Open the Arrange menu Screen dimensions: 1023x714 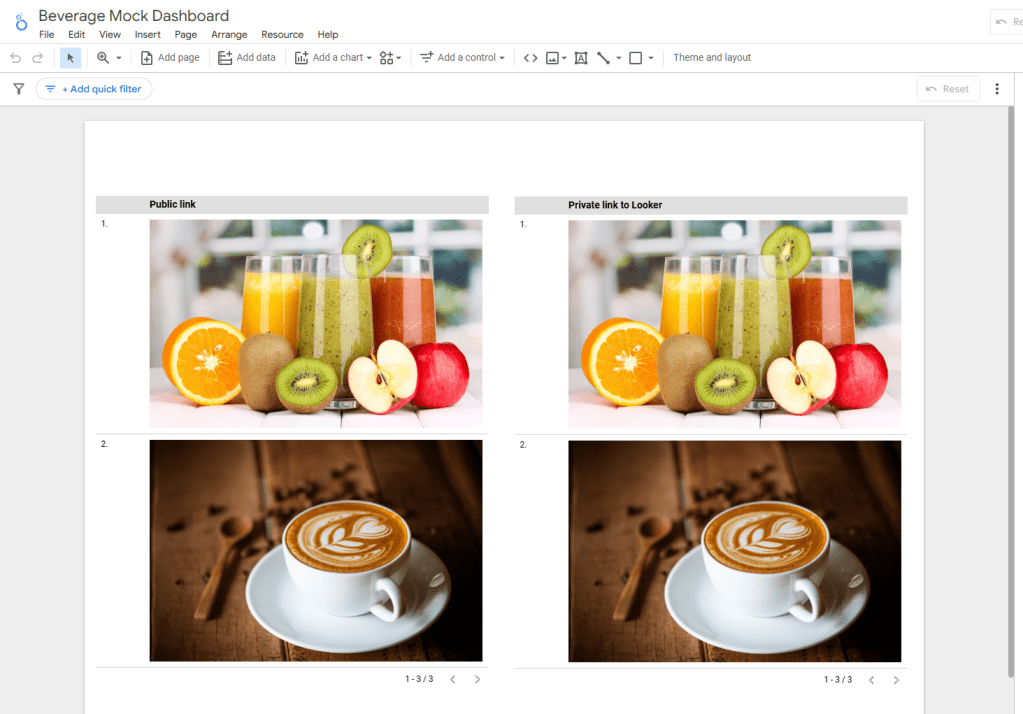tap(229, 35)
